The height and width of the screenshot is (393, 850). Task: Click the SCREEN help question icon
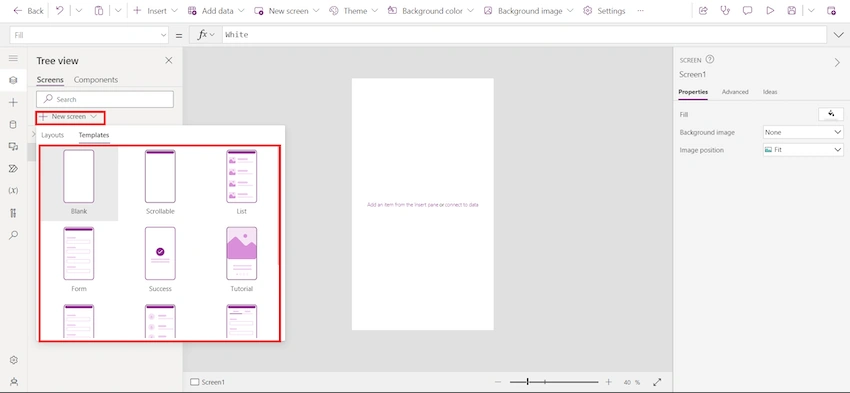coord(710,60)
